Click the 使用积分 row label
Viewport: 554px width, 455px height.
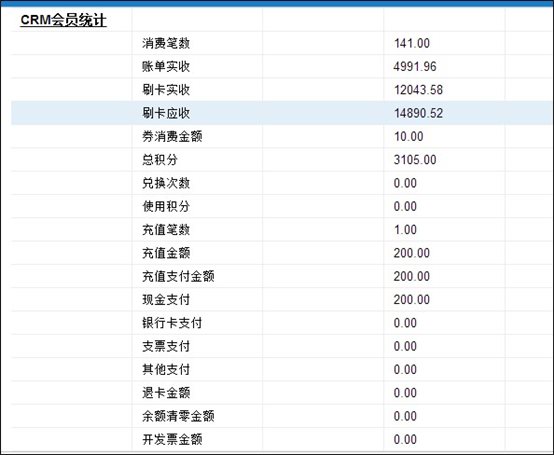166,206
